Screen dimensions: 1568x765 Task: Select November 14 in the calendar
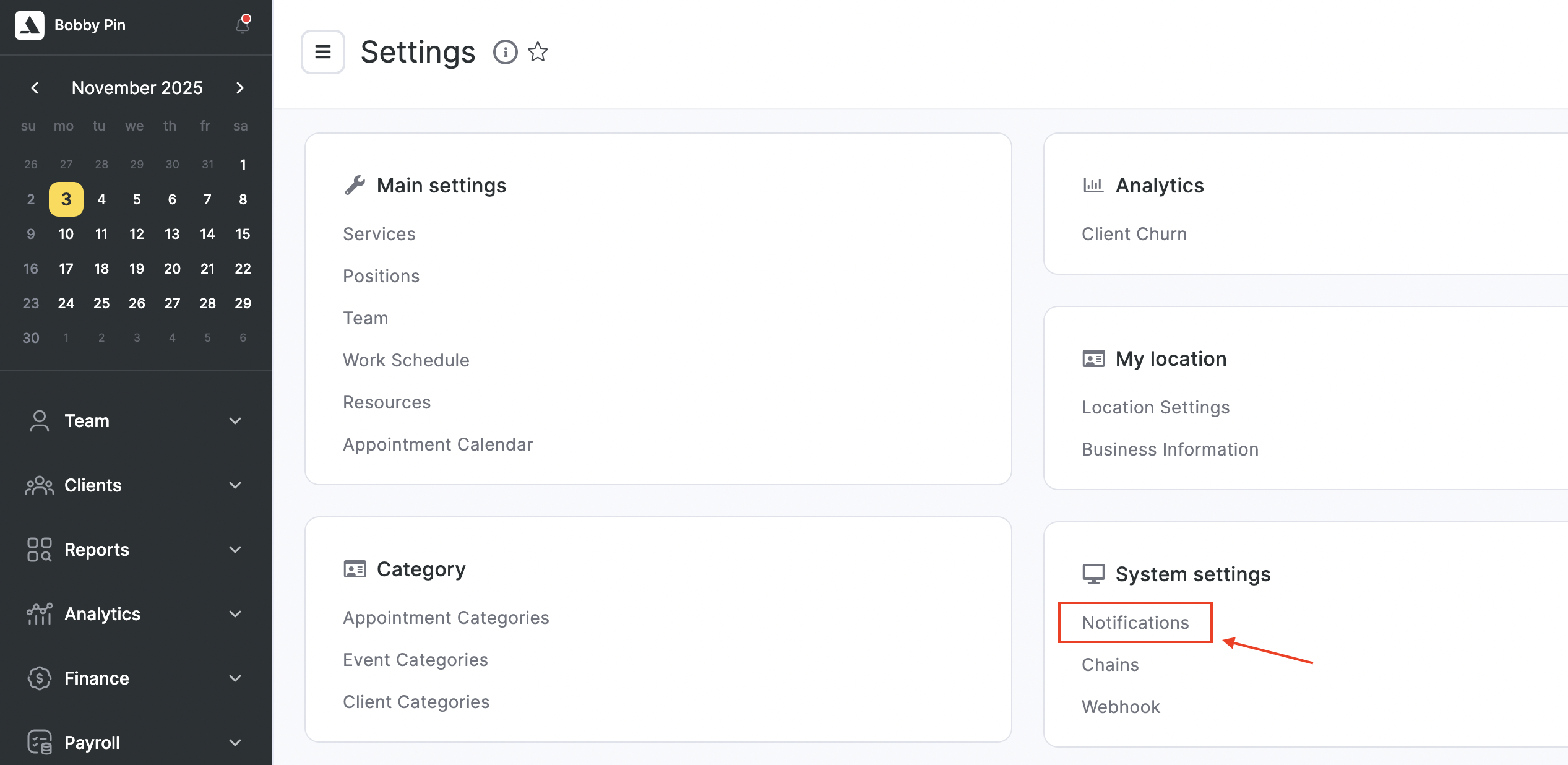[207, 234]
